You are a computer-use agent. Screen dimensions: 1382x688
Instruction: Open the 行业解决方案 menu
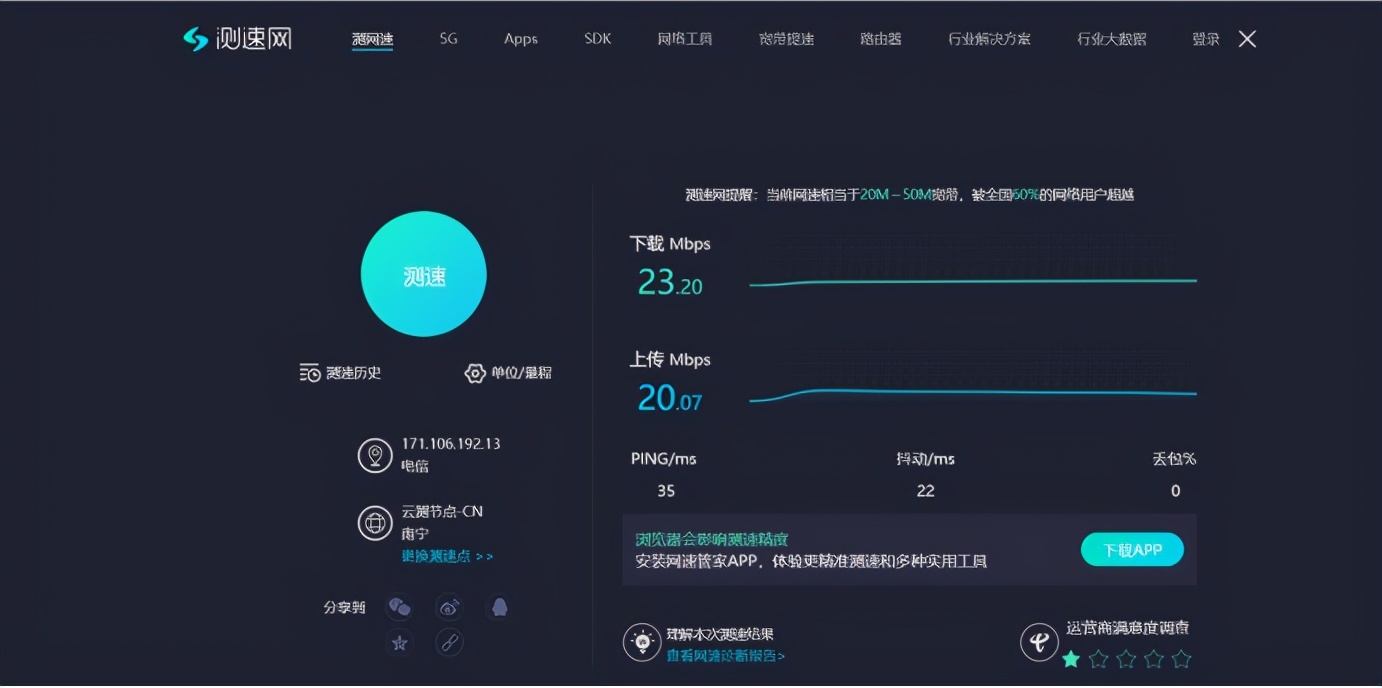[x=989, y=39]
